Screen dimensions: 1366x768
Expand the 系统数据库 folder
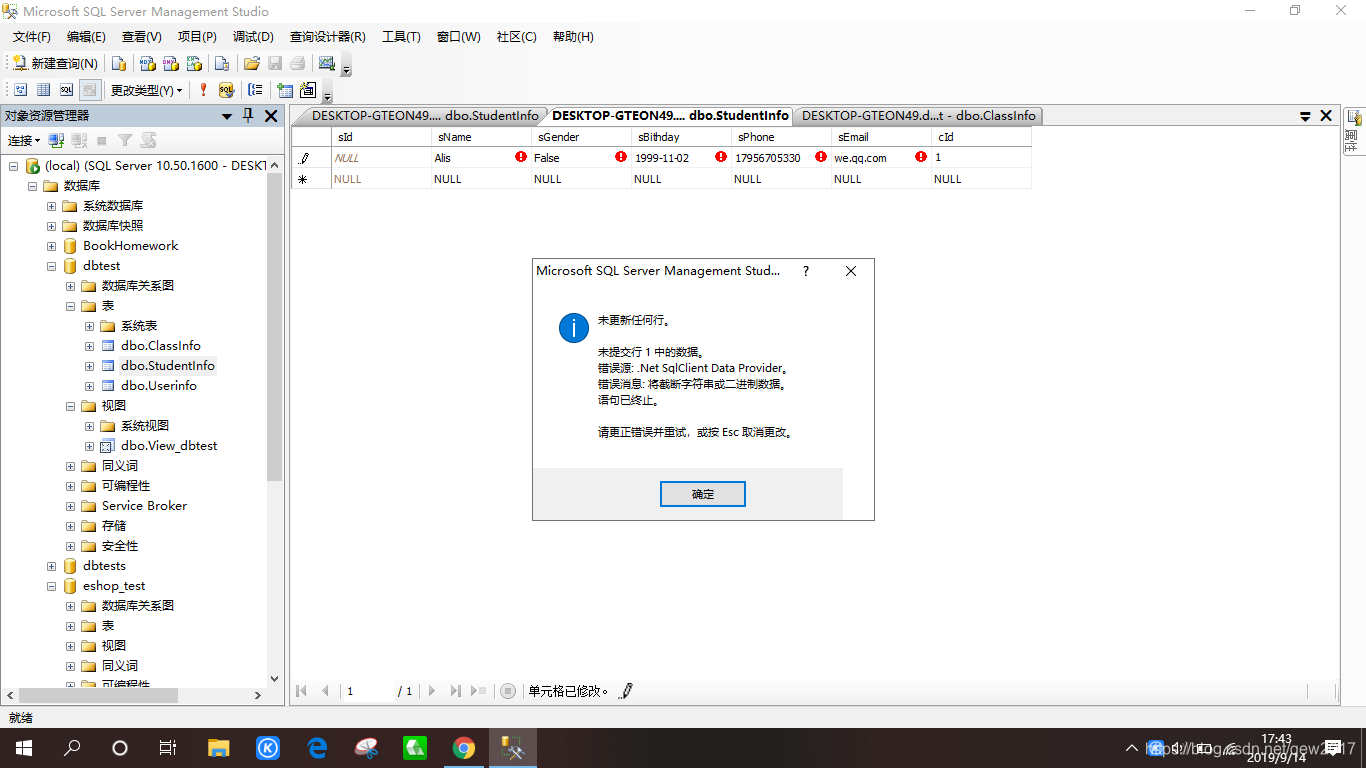tap(52, 206)
